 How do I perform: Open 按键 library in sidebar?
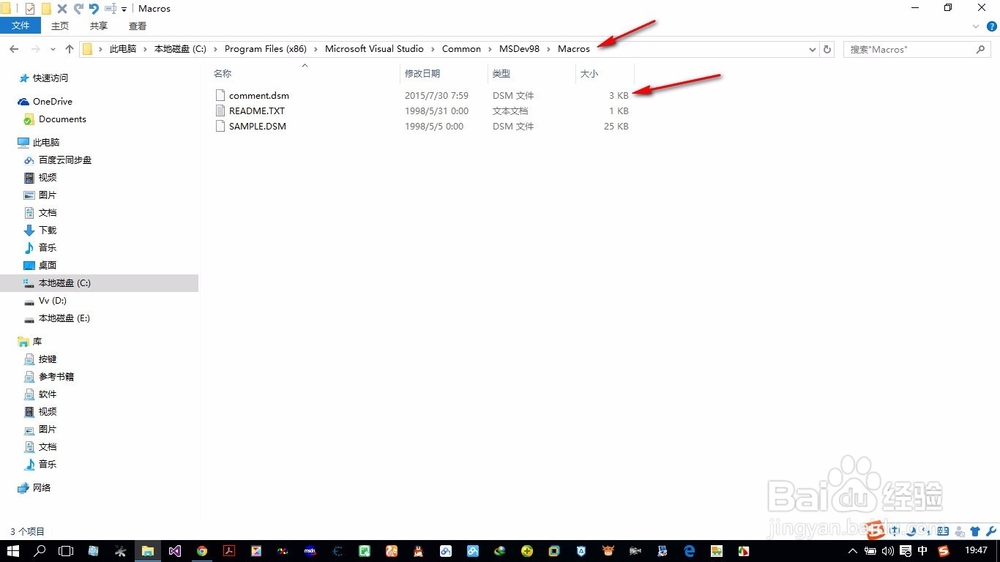point(47,359)
